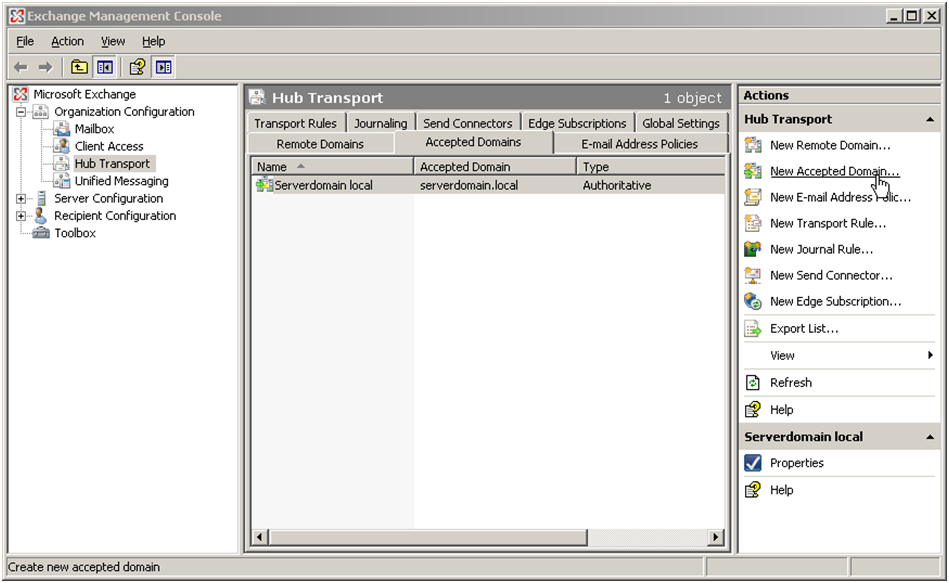
Task: Click the Show/Hide console tree toolbar icon
Action: point(105,67)
